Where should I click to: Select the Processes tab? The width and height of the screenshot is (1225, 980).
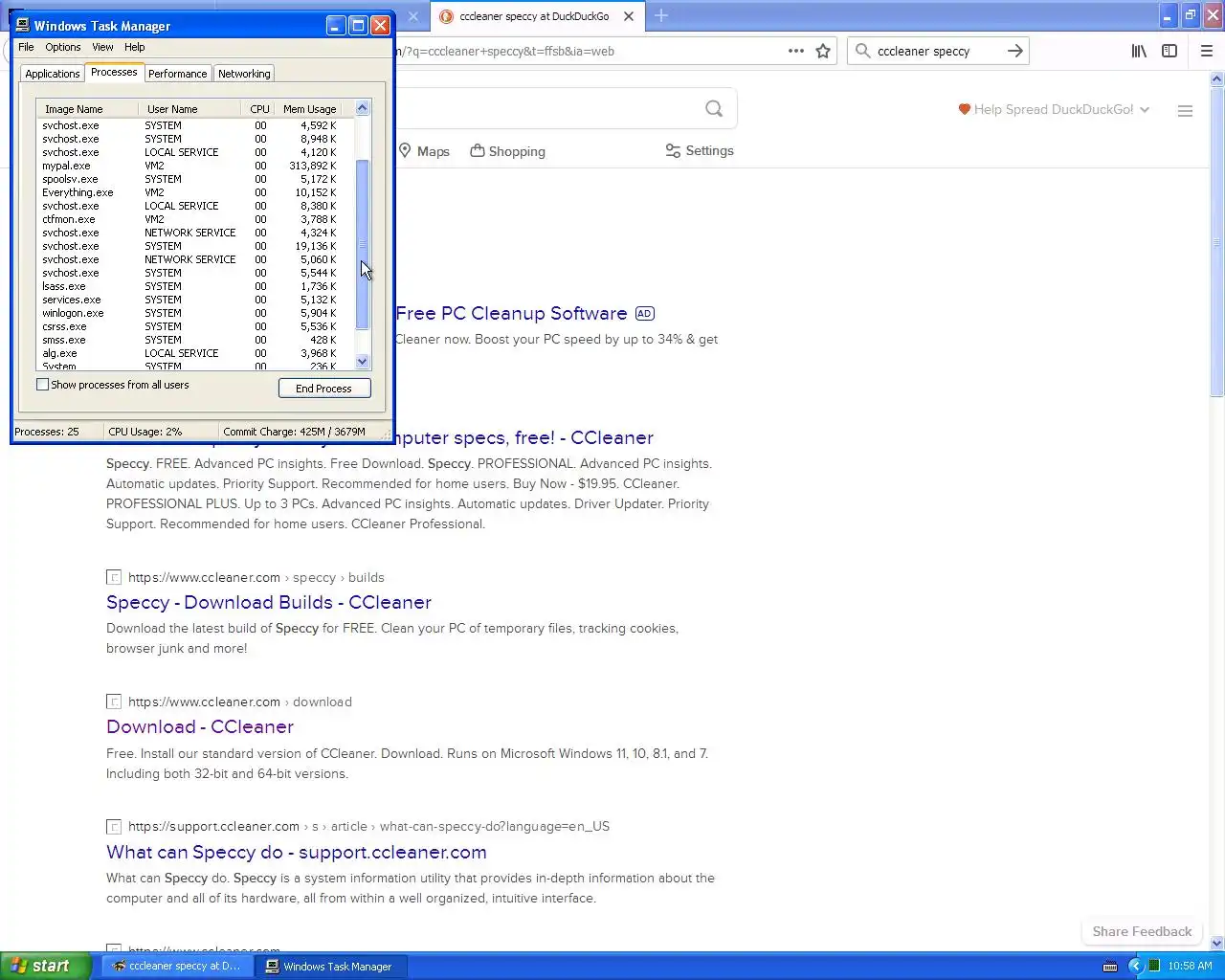coord(114,72)
